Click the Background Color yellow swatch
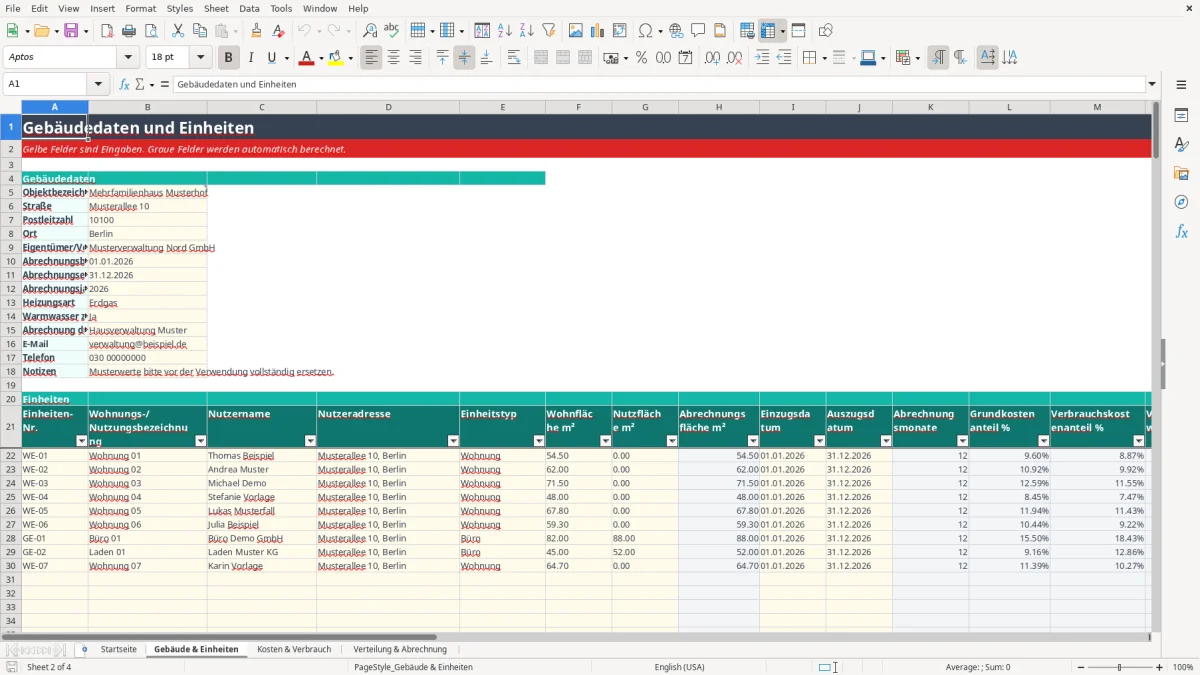 335,58
